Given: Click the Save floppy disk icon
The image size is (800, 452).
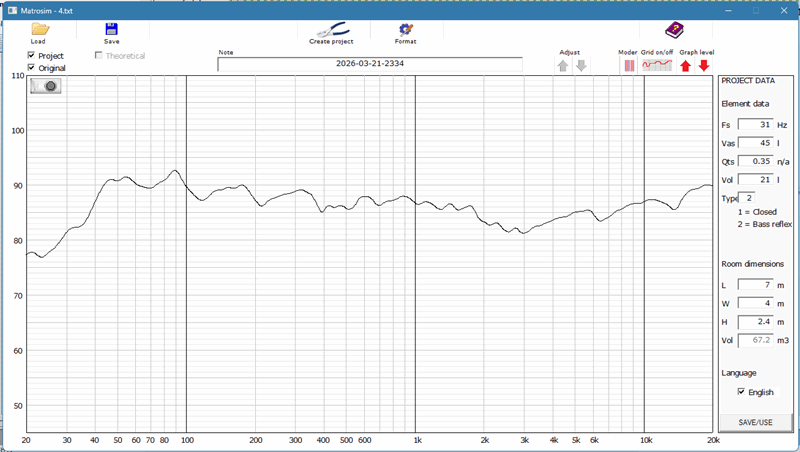Looking at the screenshot, I should click(x=111, y=30).
